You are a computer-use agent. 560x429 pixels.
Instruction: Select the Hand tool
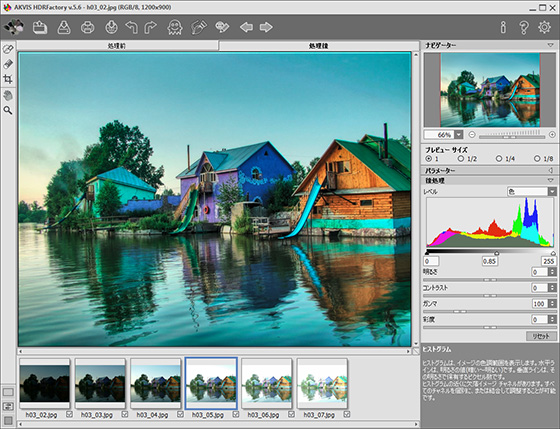coord(8,95)
